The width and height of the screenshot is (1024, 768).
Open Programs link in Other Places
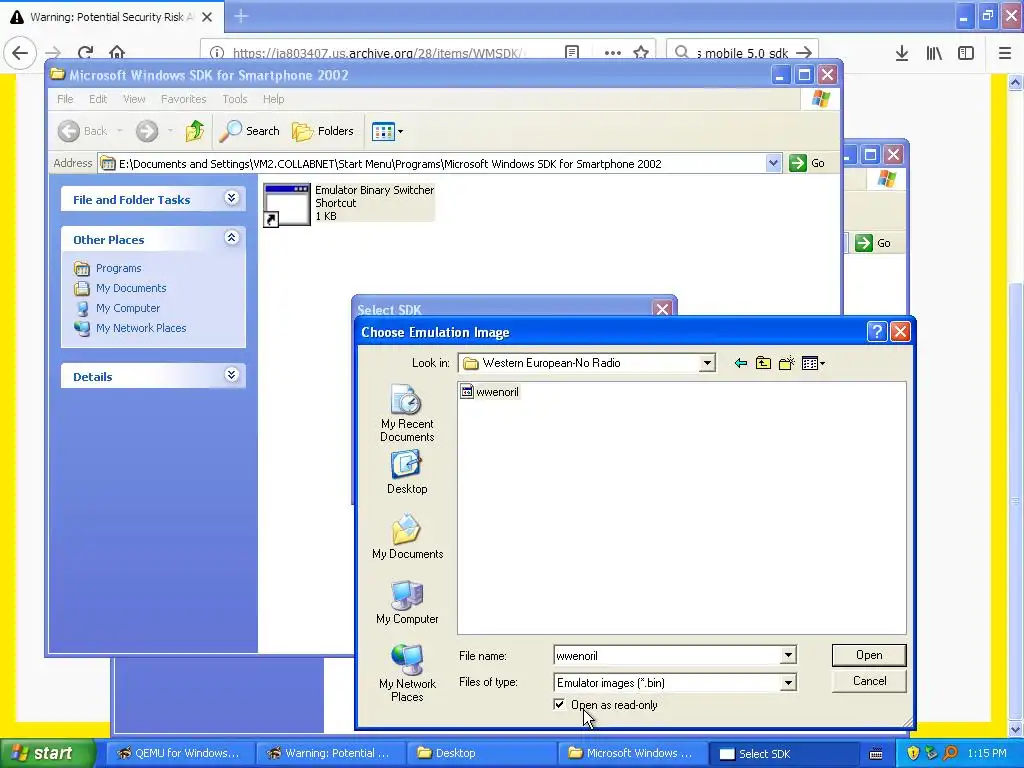click(118, 268)
